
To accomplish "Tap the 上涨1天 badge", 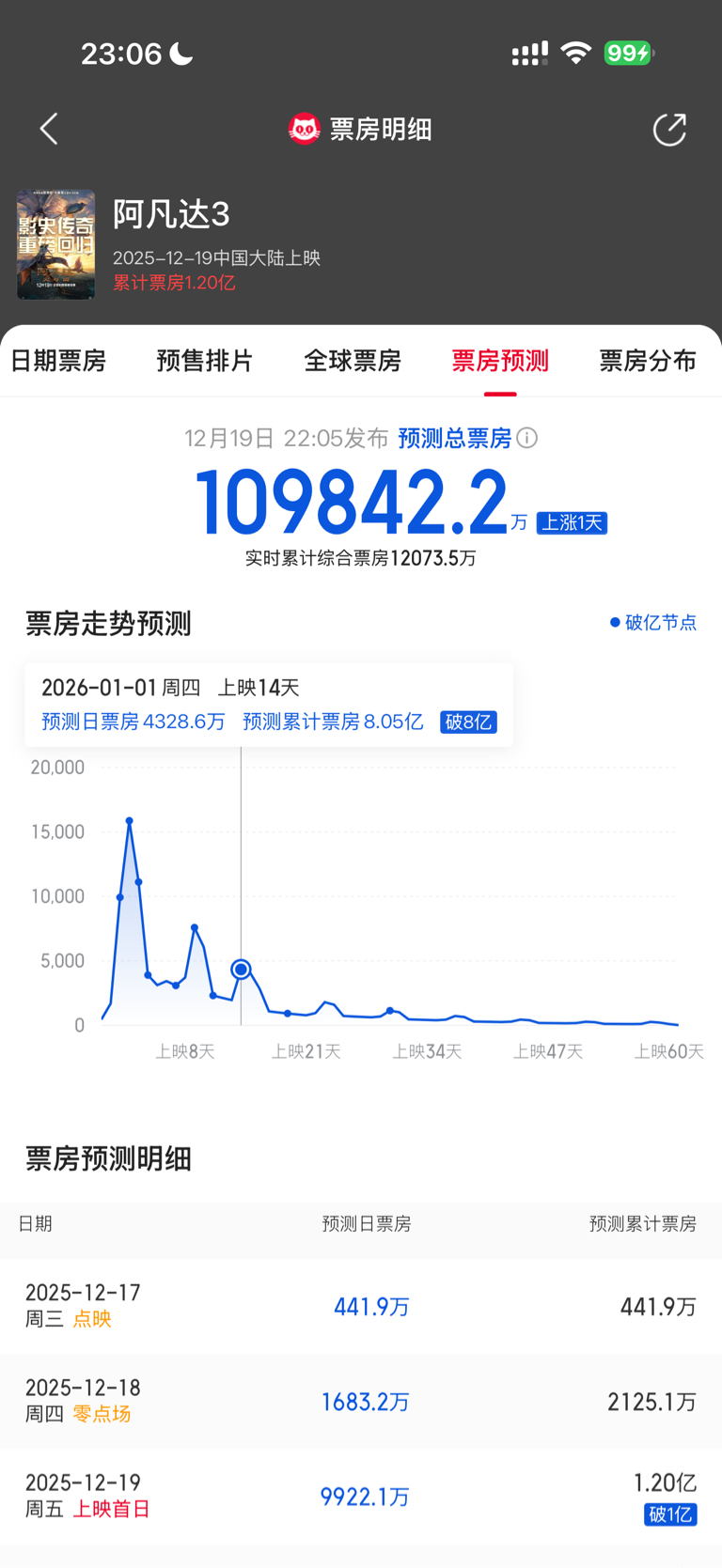I will [x=572, y=522].
